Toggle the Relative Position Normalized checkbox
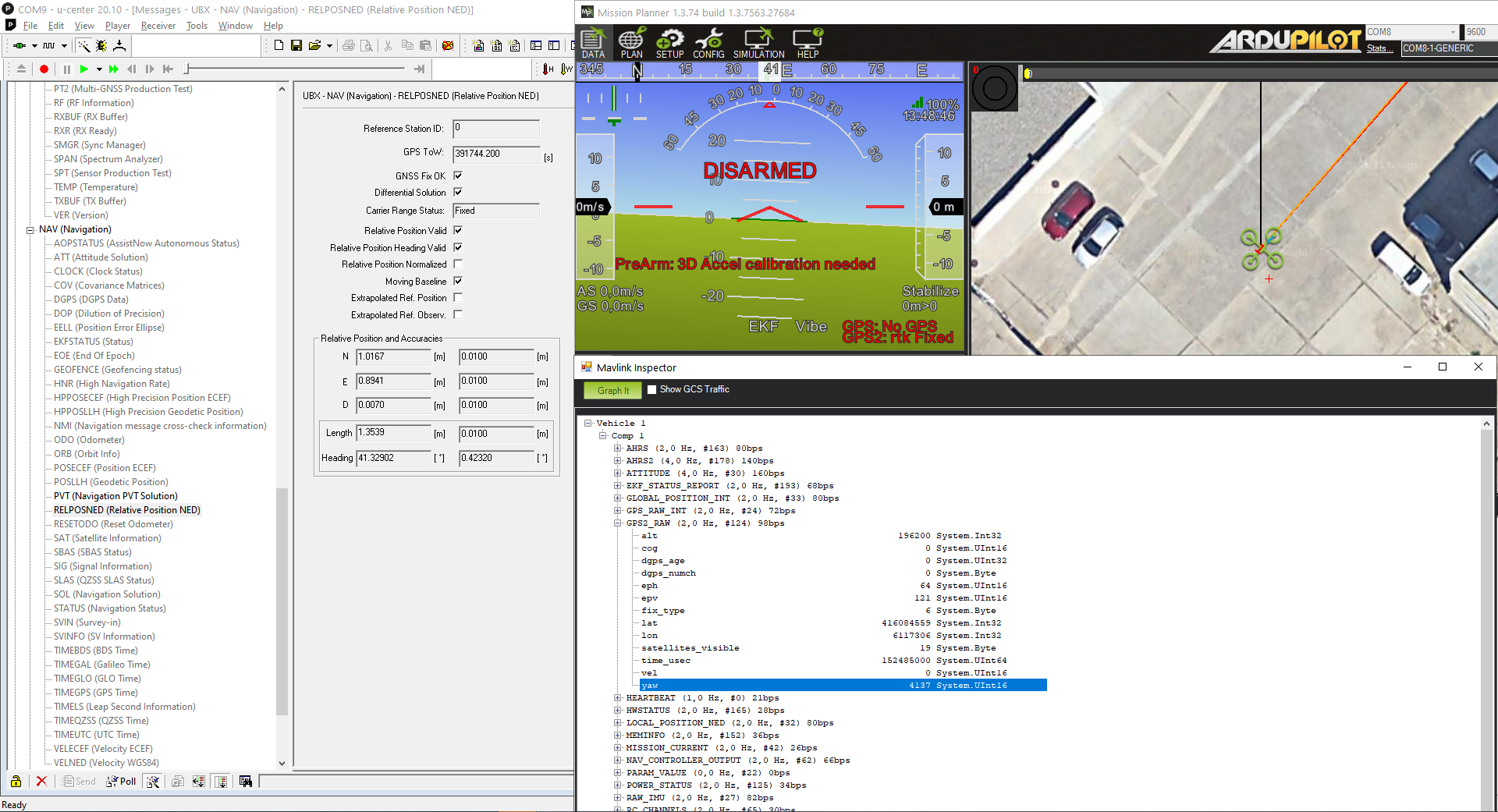Image resolution: width=1498 pixels, height=812 pixels. (458, 264)
